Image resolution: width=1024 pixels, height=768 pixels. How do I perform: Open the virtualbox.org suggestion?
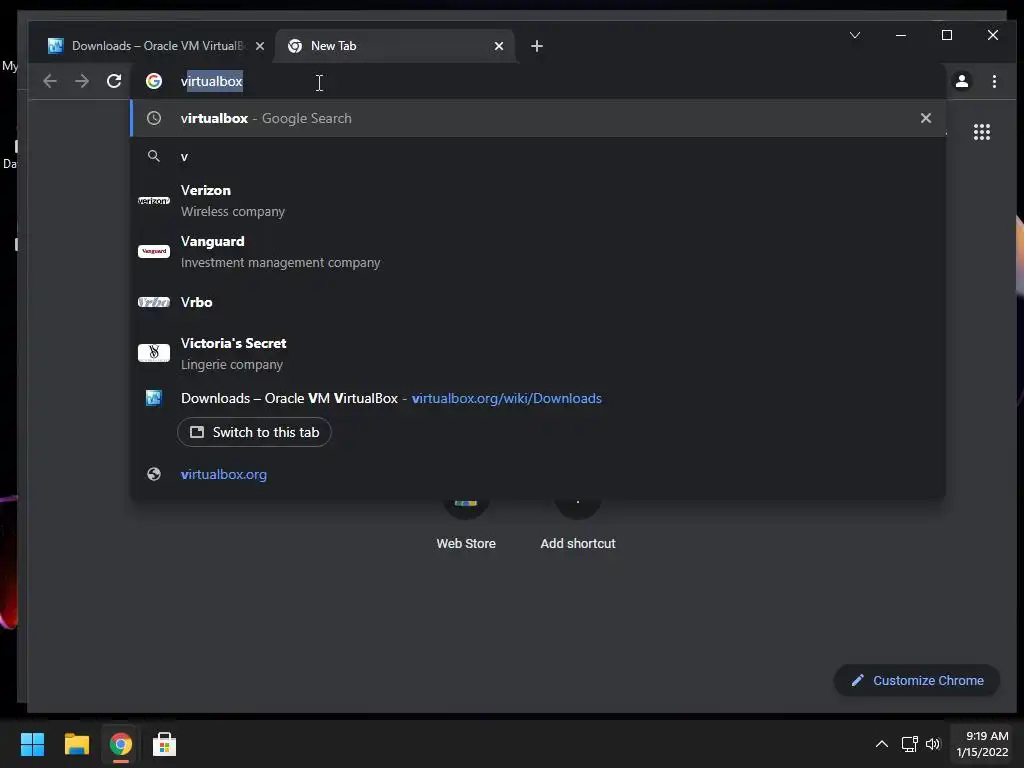538,474
